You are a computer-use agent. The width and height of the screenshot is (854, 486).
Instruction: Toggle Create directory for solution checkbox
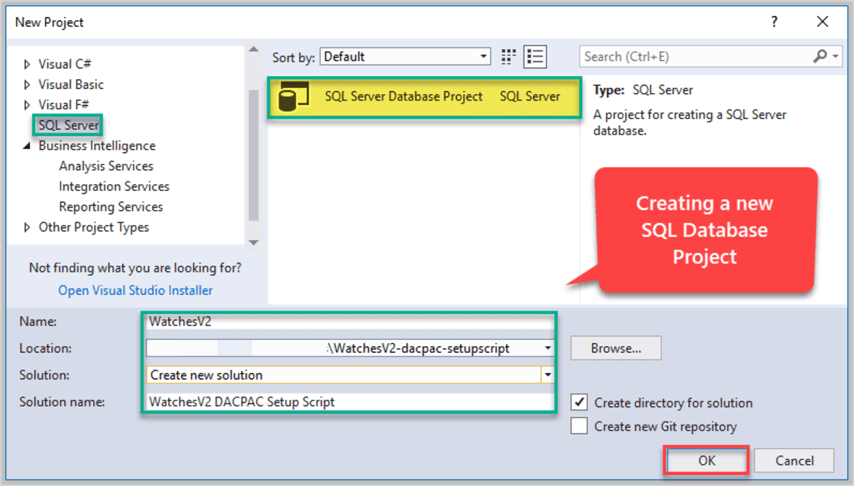point(579,402)
